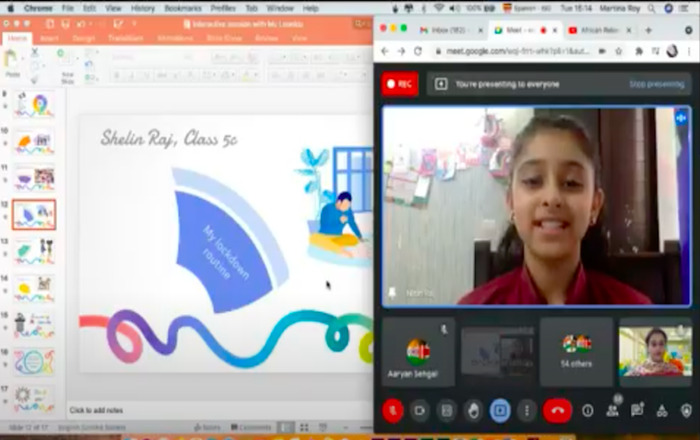Image resolution: width=700 pixels, height=440 pixels.
Task: Toggle captions button in Meet
Action: click(x=446, y=411)
